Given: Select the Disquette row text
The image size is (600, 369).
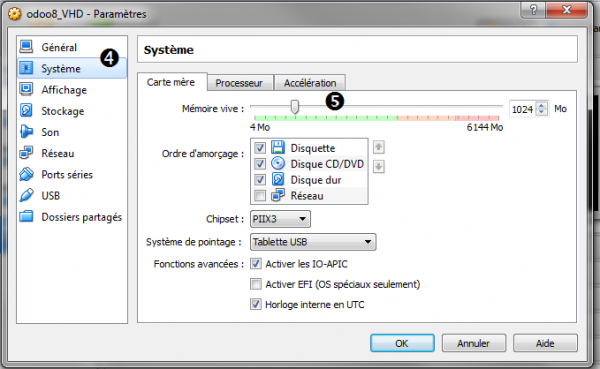Looking at the screenshot, I should pos(313,148).
